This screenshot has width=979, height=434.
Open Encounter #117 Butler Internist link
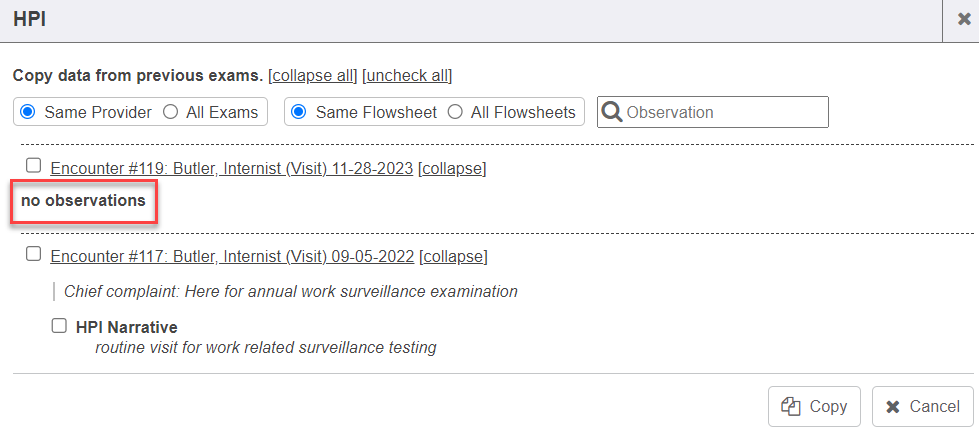[232, 256]
